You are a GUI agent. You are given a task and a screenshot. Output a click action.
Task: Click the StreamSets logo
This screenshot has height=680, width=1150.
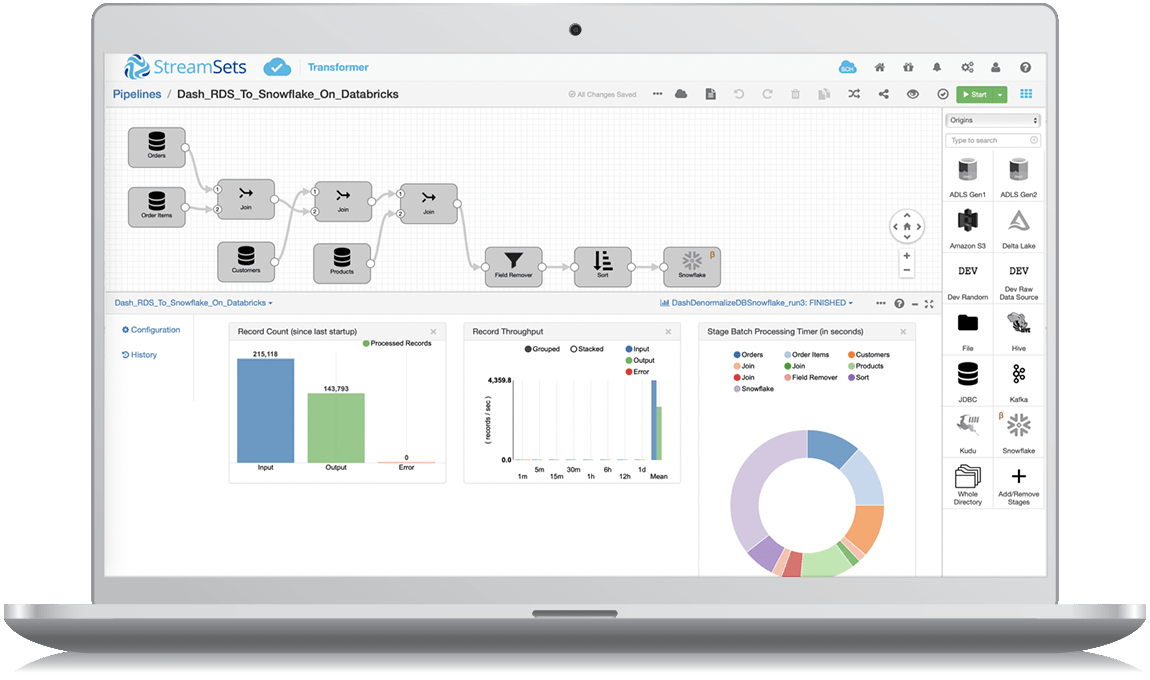pyautogui.click(x=186, y=67)
